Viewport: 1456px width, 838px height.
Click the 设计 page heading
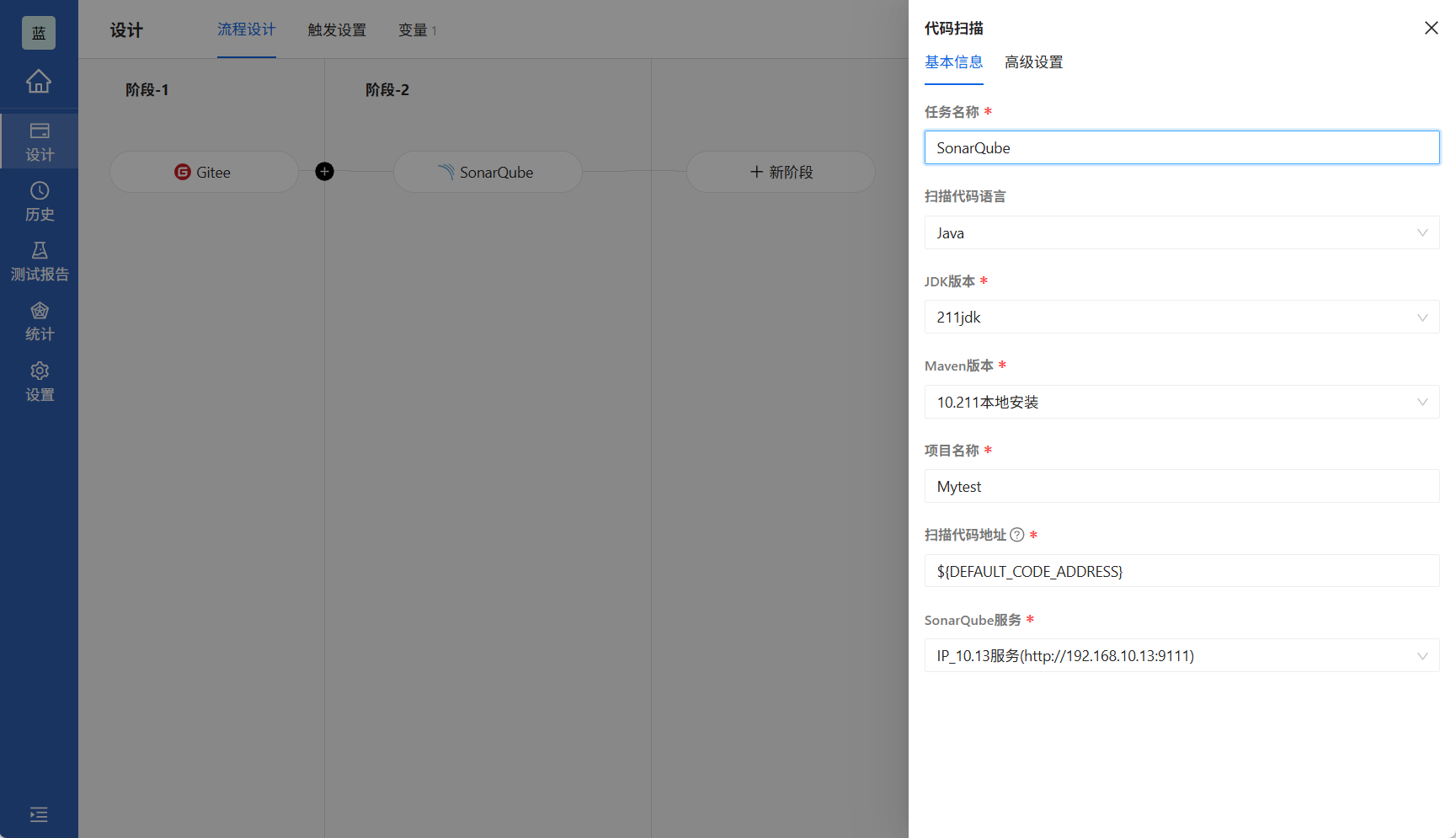point(126,30)
